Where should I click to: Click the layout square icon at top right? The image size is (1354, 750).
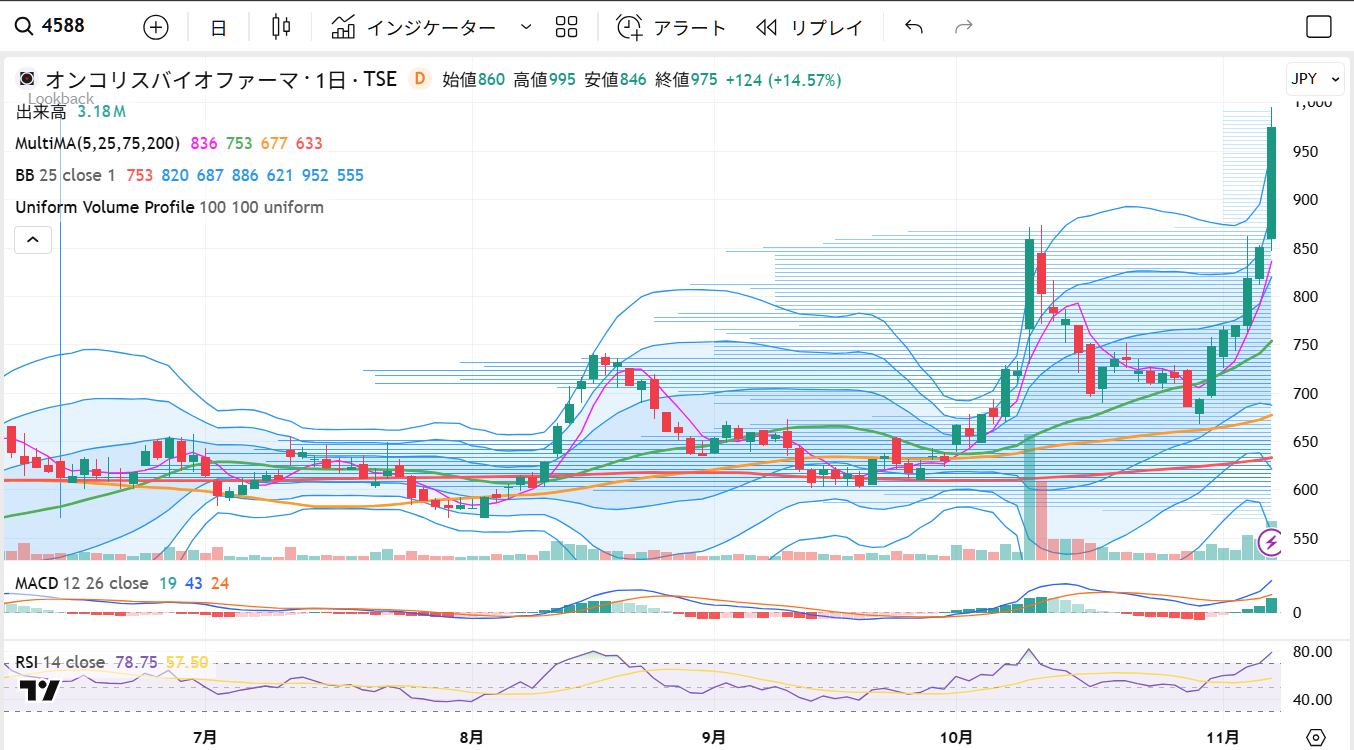point(1319,27)
